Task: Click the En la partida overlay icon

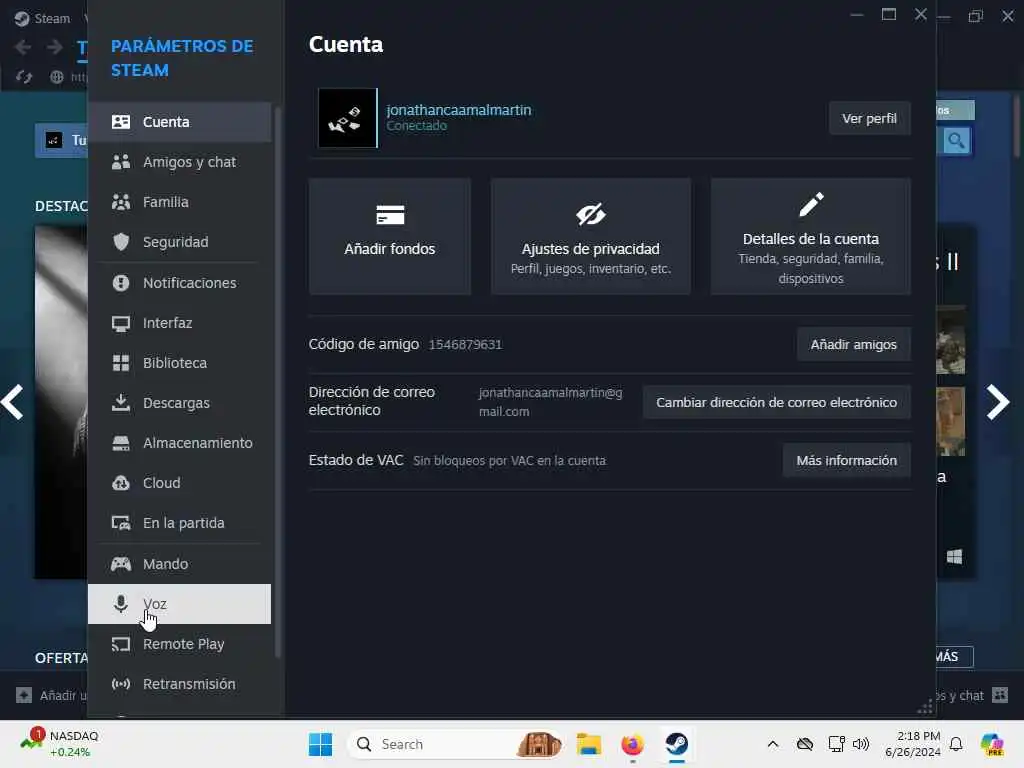Action: [121, 523]
